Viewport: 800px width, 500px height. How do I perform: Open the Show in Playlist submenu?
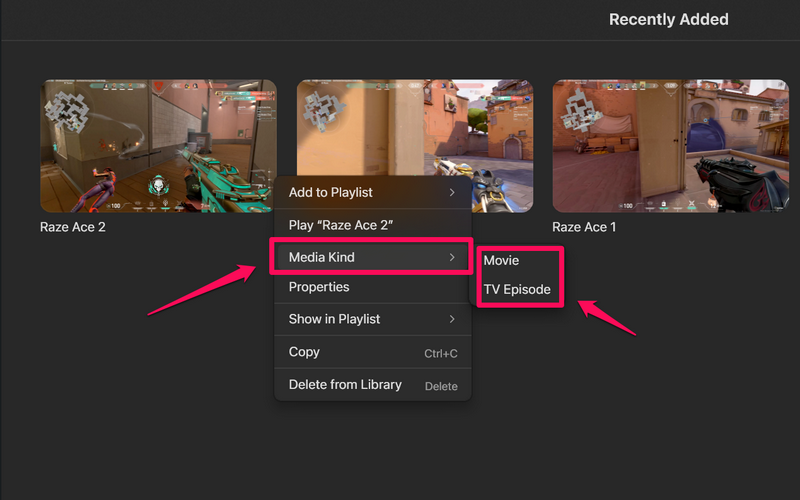tap(372, 319)
